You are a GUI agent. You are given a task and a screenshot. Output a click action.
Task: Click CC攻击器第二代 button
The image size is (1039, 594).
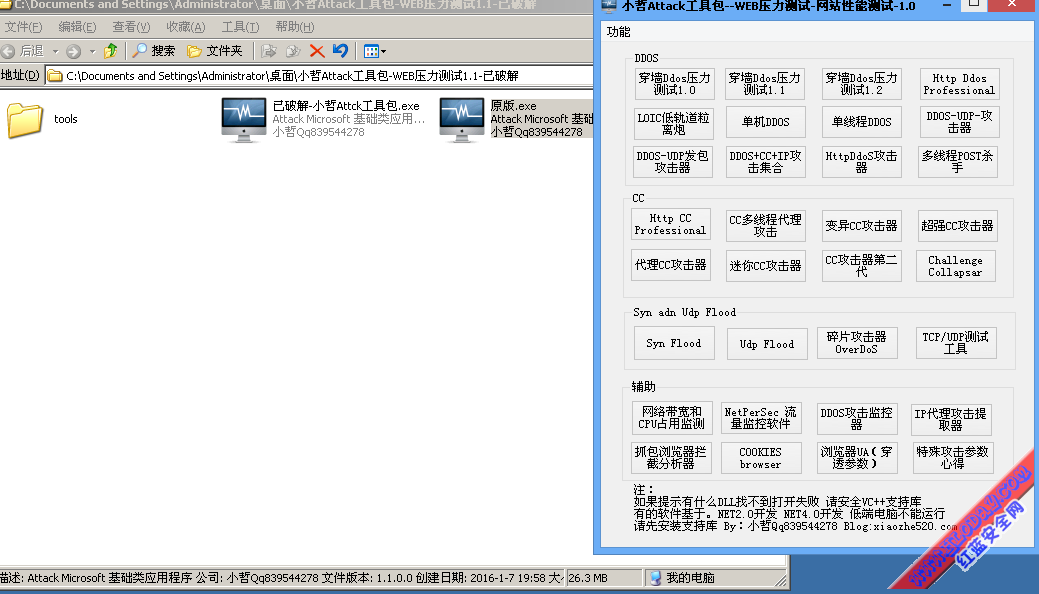(x=861, y=266)
